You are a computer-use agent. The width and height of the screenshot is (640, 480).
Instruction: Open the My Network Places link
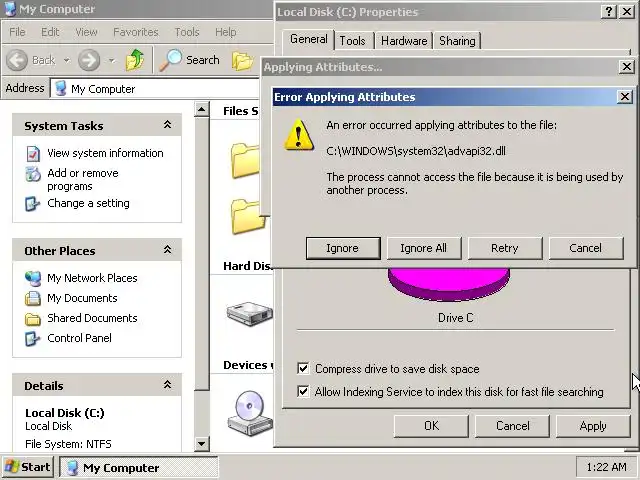coord(92,278)
